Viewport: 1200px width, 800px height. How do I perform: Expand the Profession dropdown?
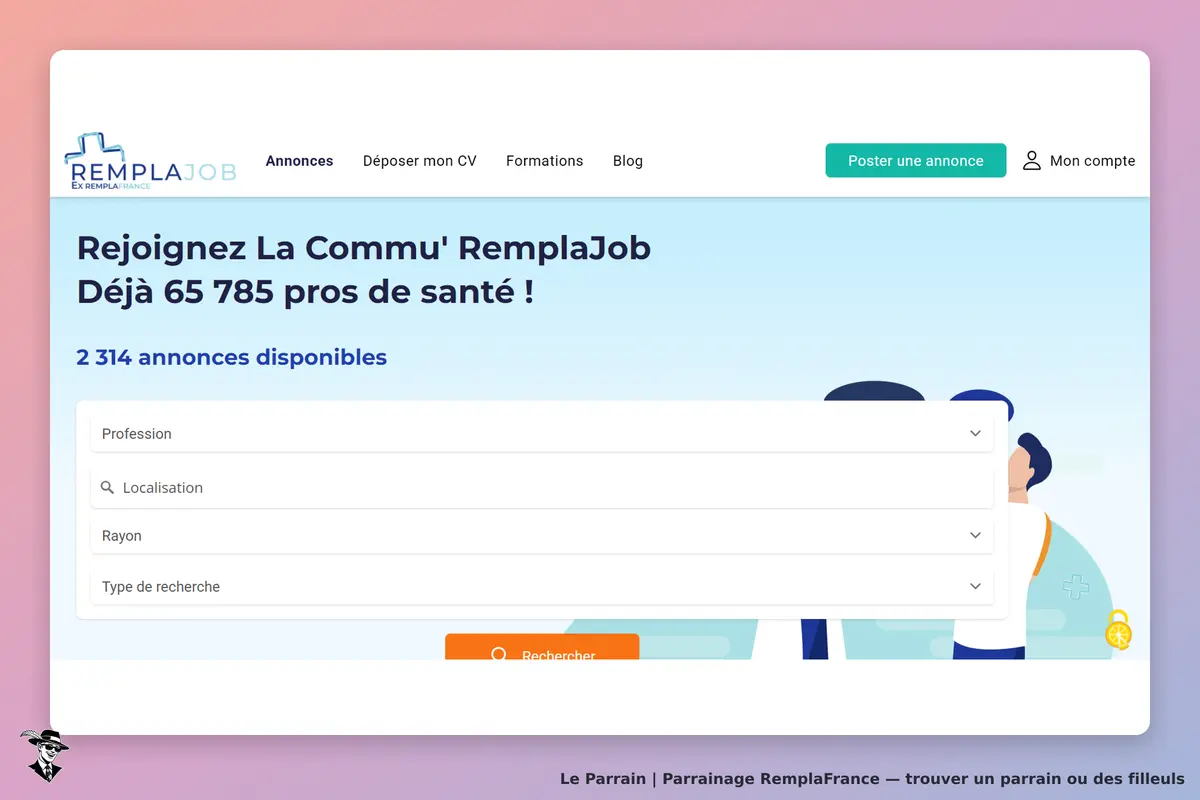(542, 434)
